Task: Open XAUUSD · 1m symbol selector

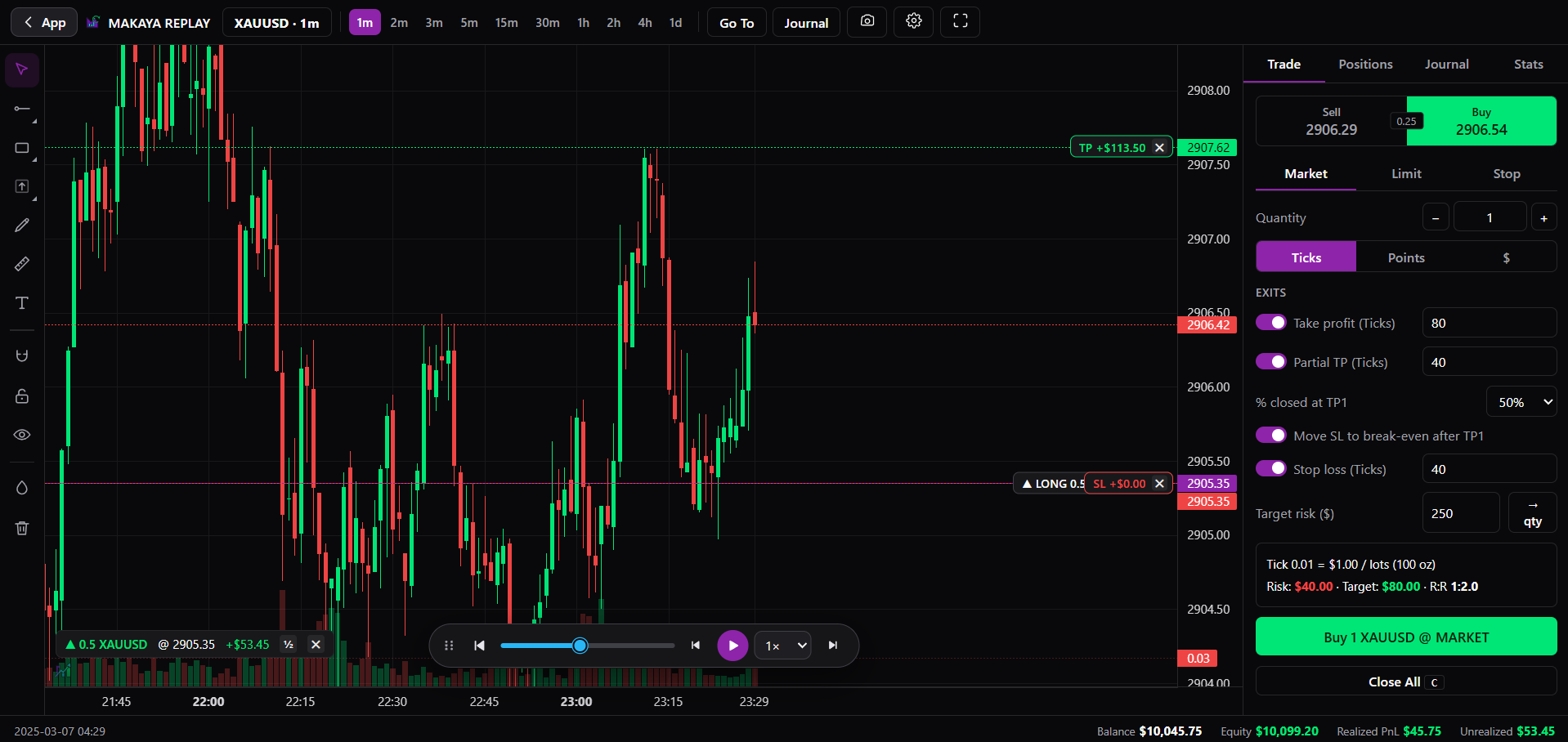Action: click(x=277, y=23)
